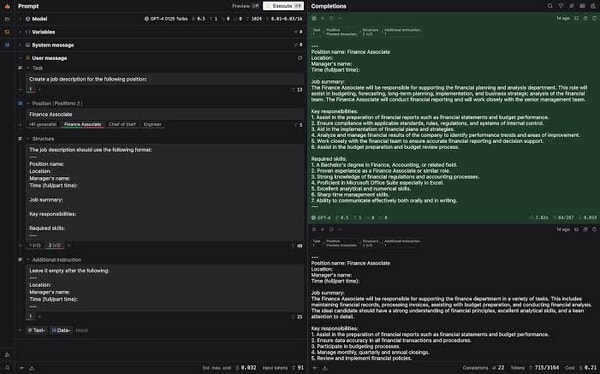Open the GPT-4 0125 Turbo model selector
600x374 pixels.
(166, 19)
